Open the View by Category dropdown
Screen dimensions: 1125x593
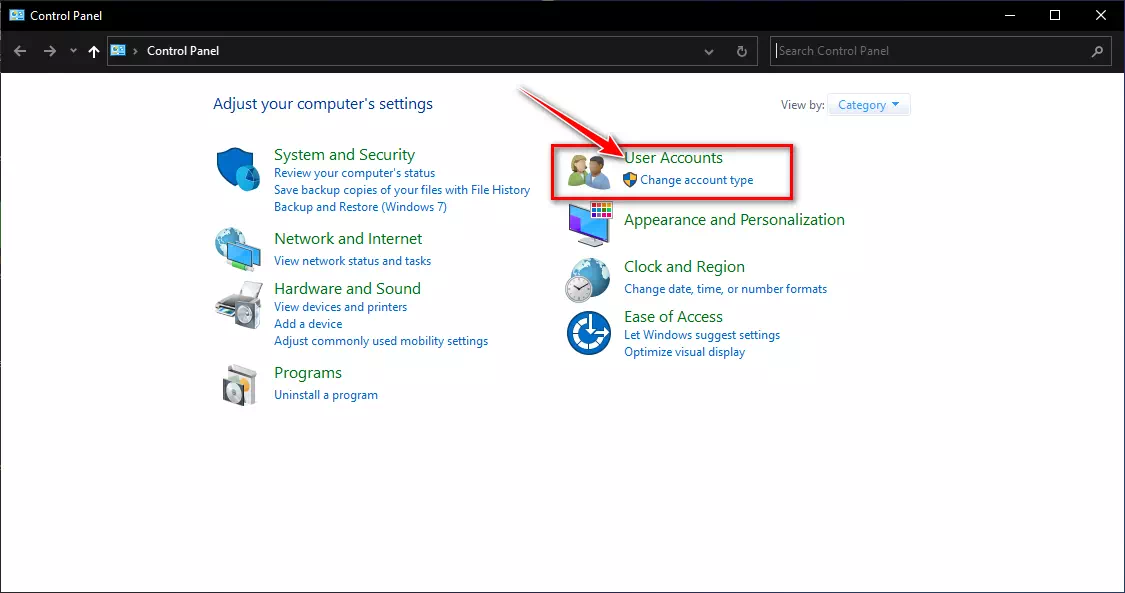(x=868, y=105)
